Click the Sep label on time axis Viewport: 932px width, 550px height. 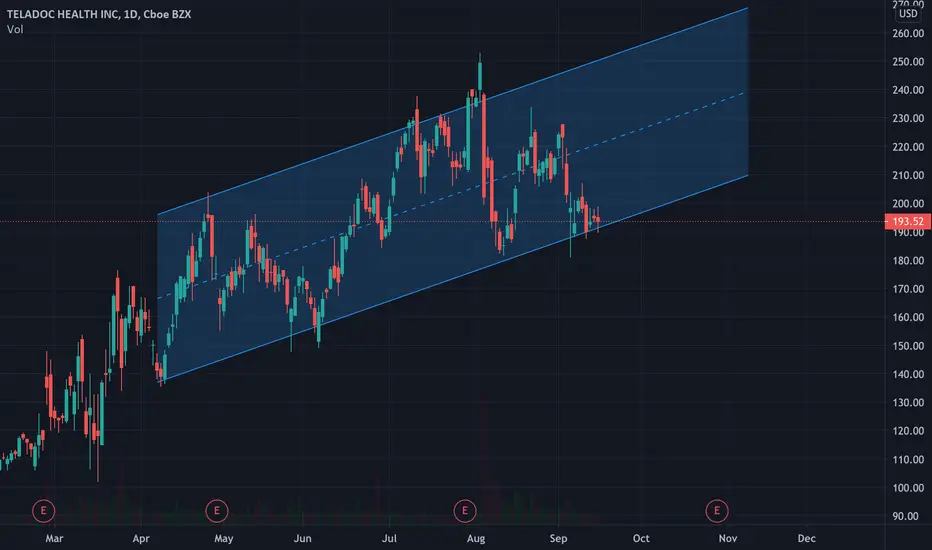(558, 539)
